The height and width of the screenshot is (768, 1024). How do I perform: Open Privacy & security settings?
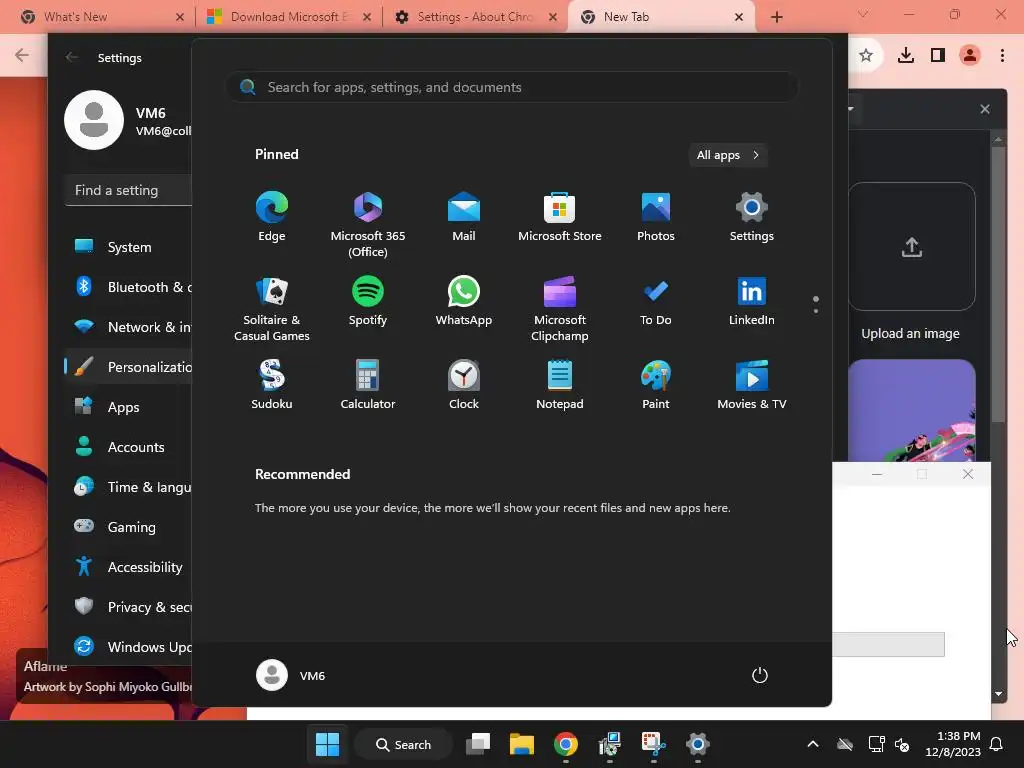(x=129, y=607)
